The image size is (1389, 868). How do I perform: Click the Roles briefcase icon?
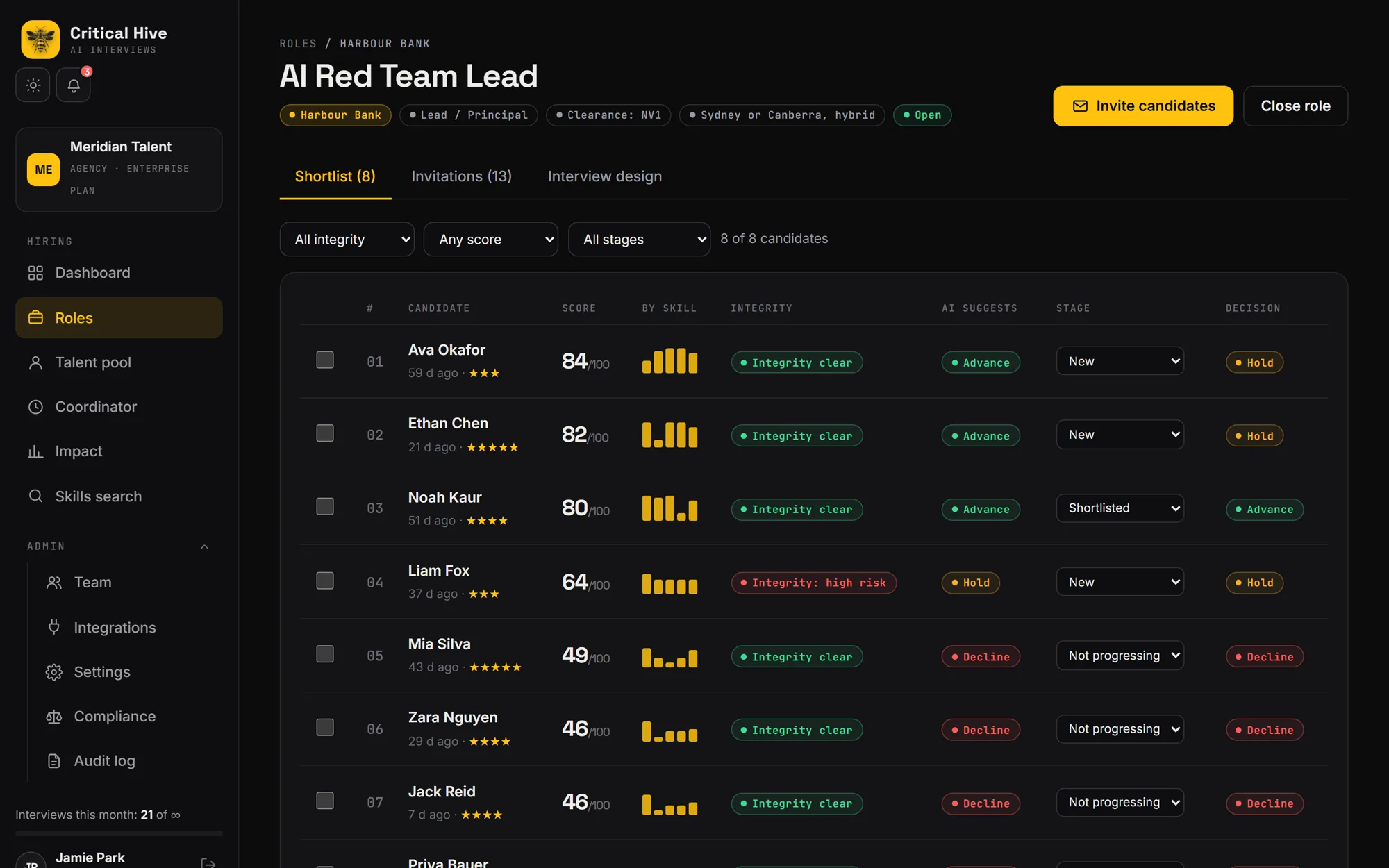coord(35,317)
